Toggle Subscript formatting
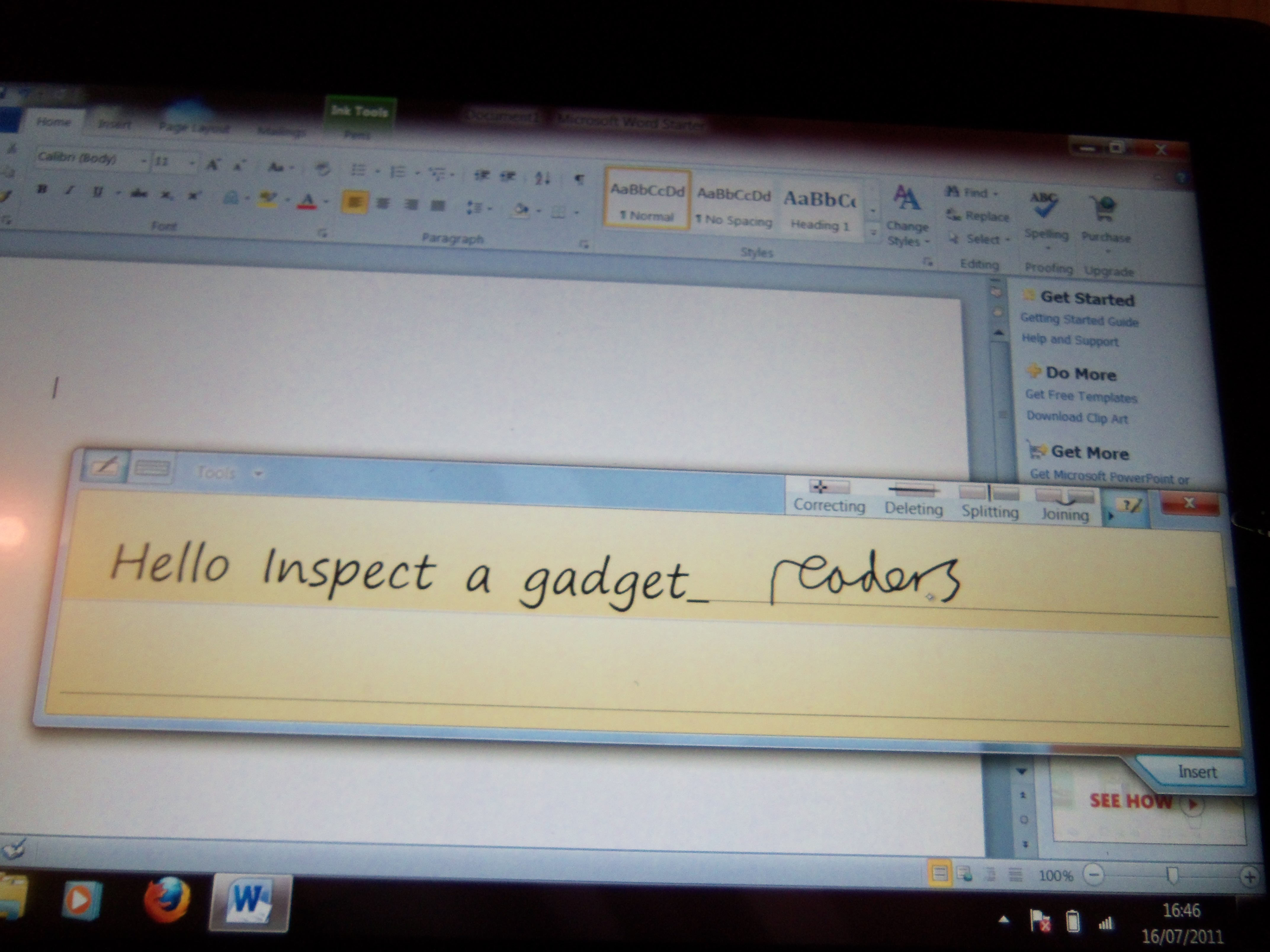Screen dimensions: 1270x952 click(166, 195)
